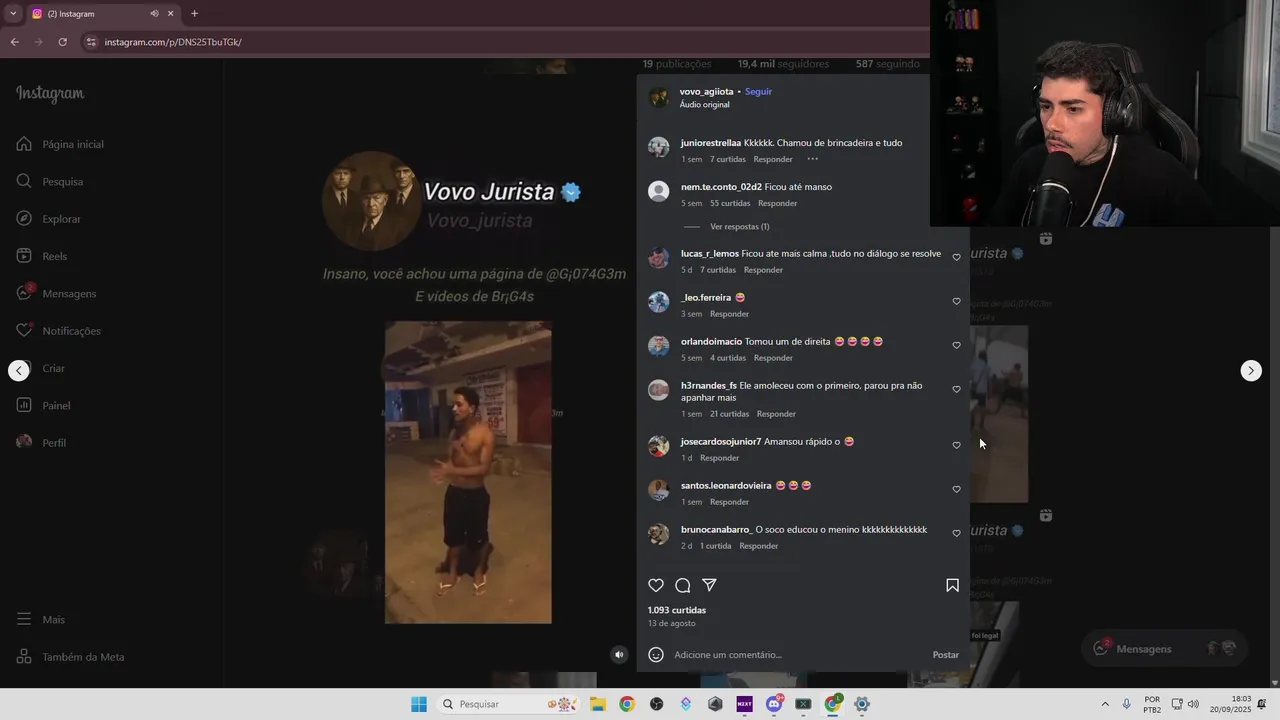
Task: Open Perfil in the sidebar
Action: 41,442
